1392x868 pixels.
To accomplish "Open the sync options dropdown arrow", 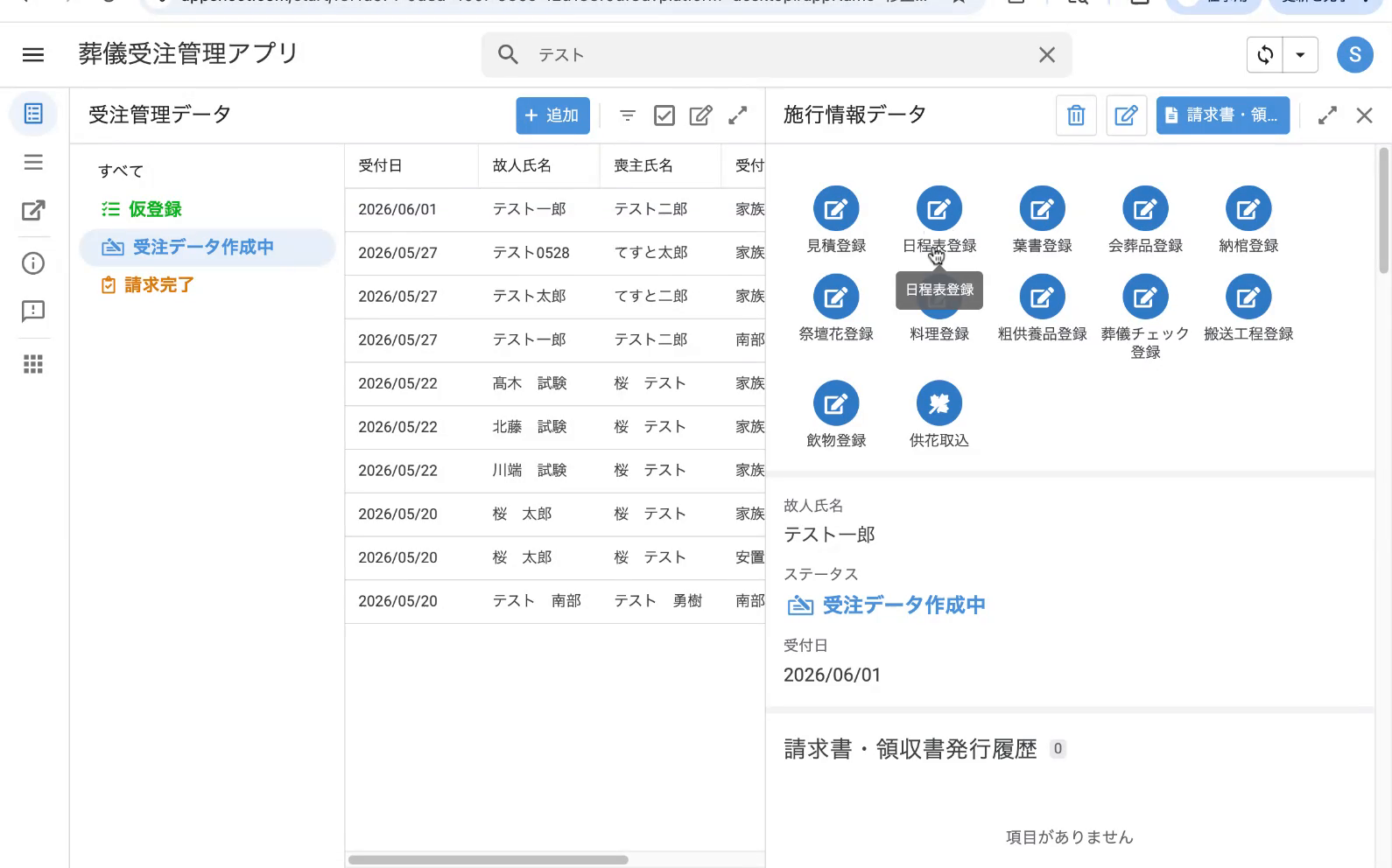I will tap(1300, 55).
